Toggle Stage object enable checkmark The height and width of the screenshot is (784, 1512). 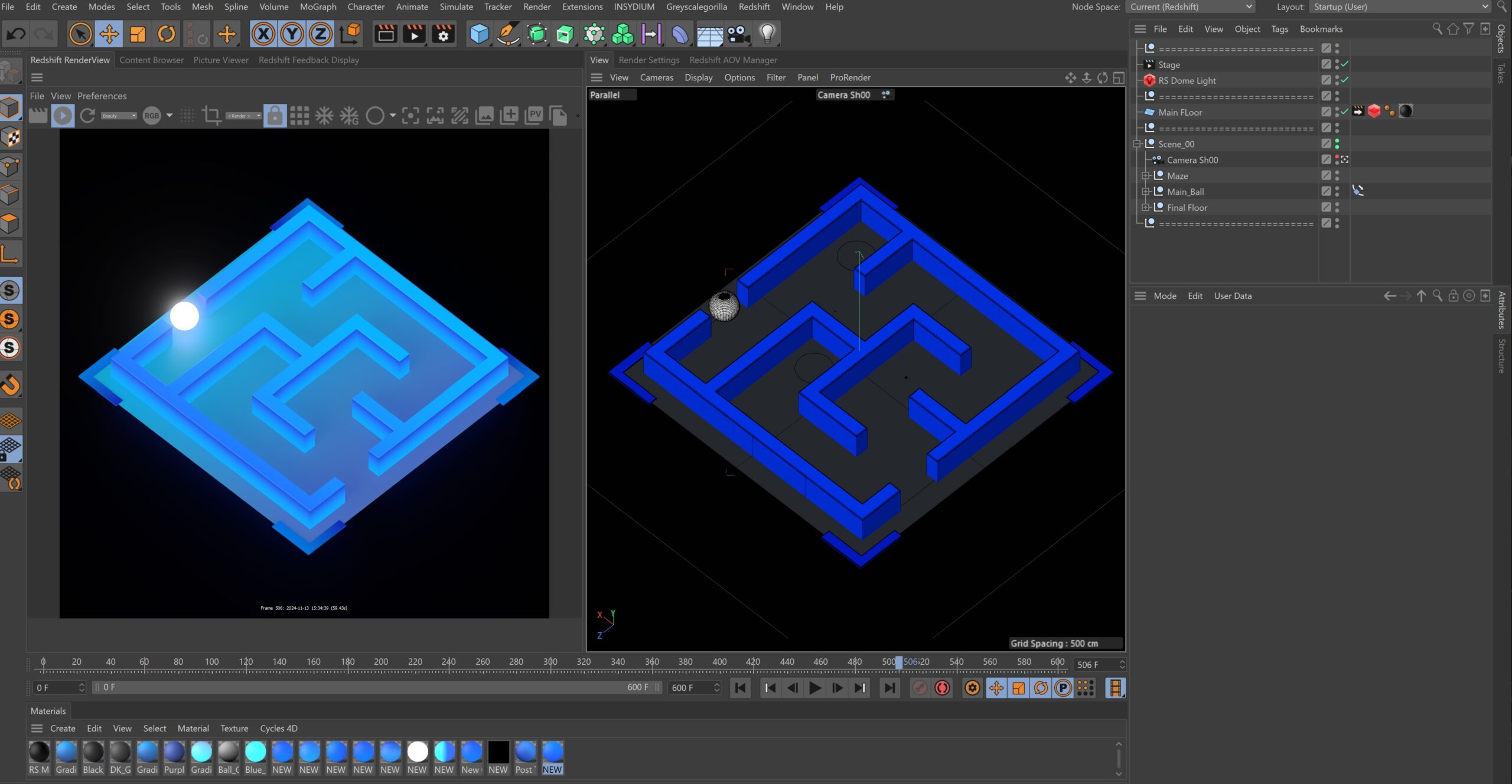tap(1345, 64)
